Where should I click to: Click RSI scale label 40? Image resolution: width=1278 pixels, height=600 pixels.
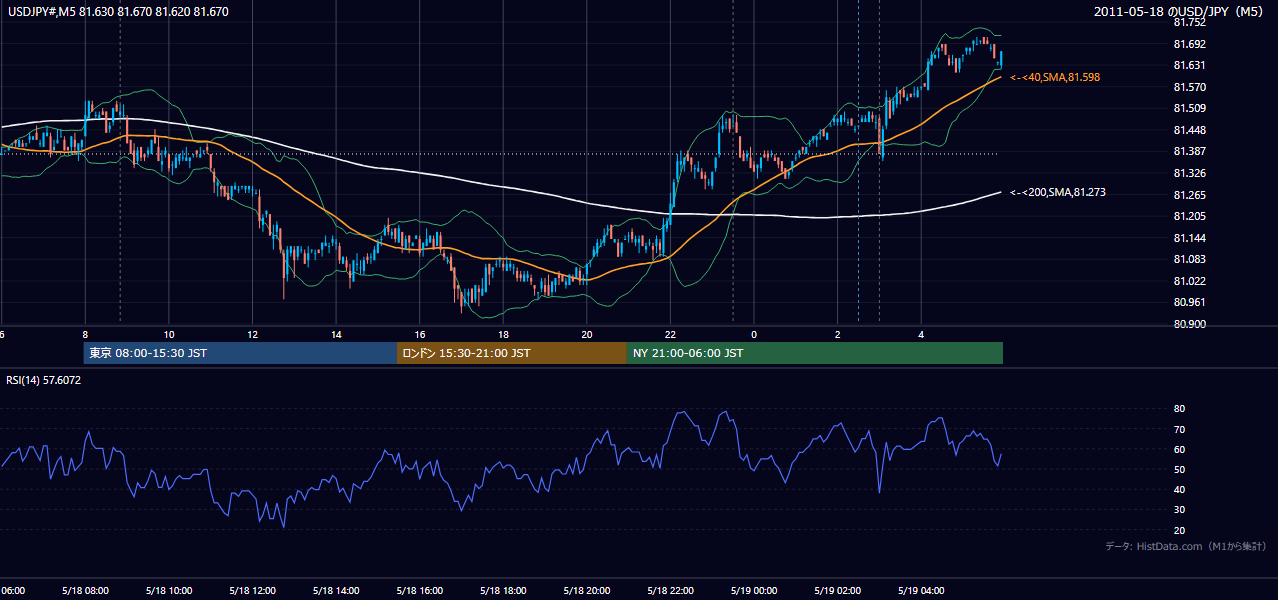coord(1179,489)
